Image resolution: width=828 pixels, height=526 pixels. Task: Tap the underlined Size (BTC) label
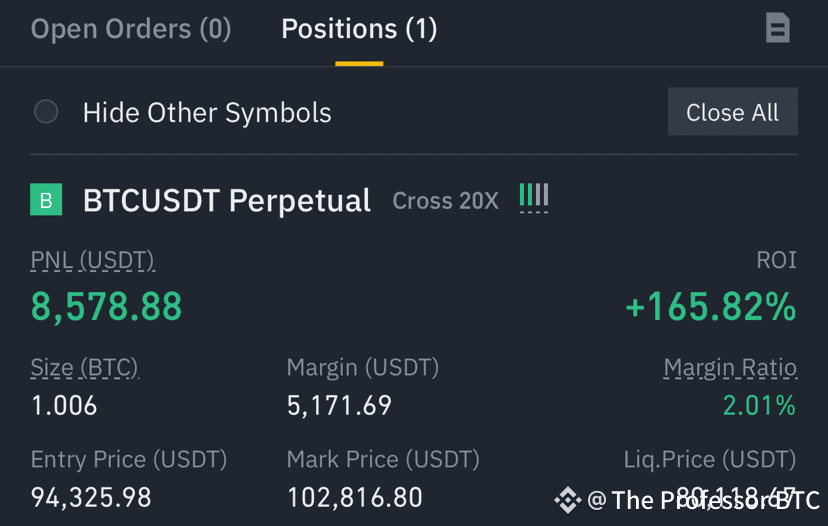[84, 368]
